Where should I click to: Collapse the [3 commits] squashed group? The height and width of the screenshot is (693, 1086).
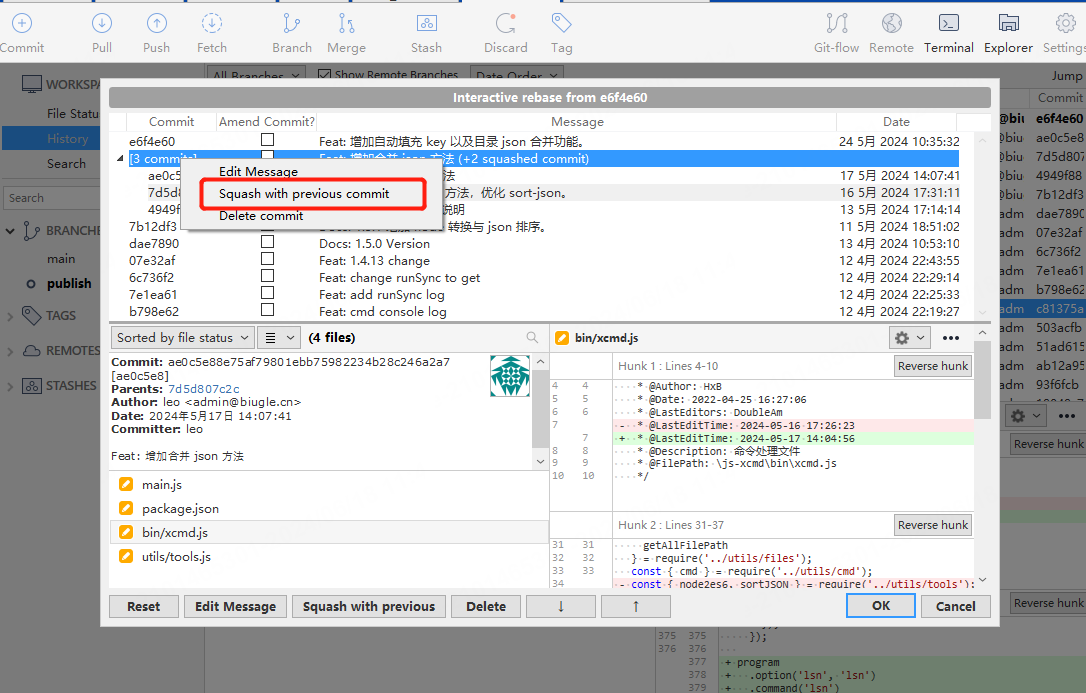[122, 159]
